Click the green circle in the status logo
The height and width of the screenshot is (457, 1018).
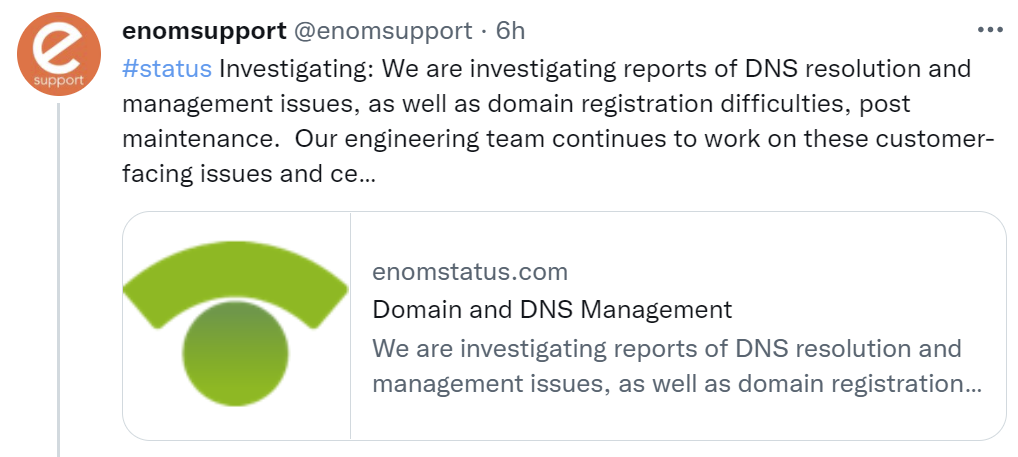pyautogui.click(x=236, y=352)
